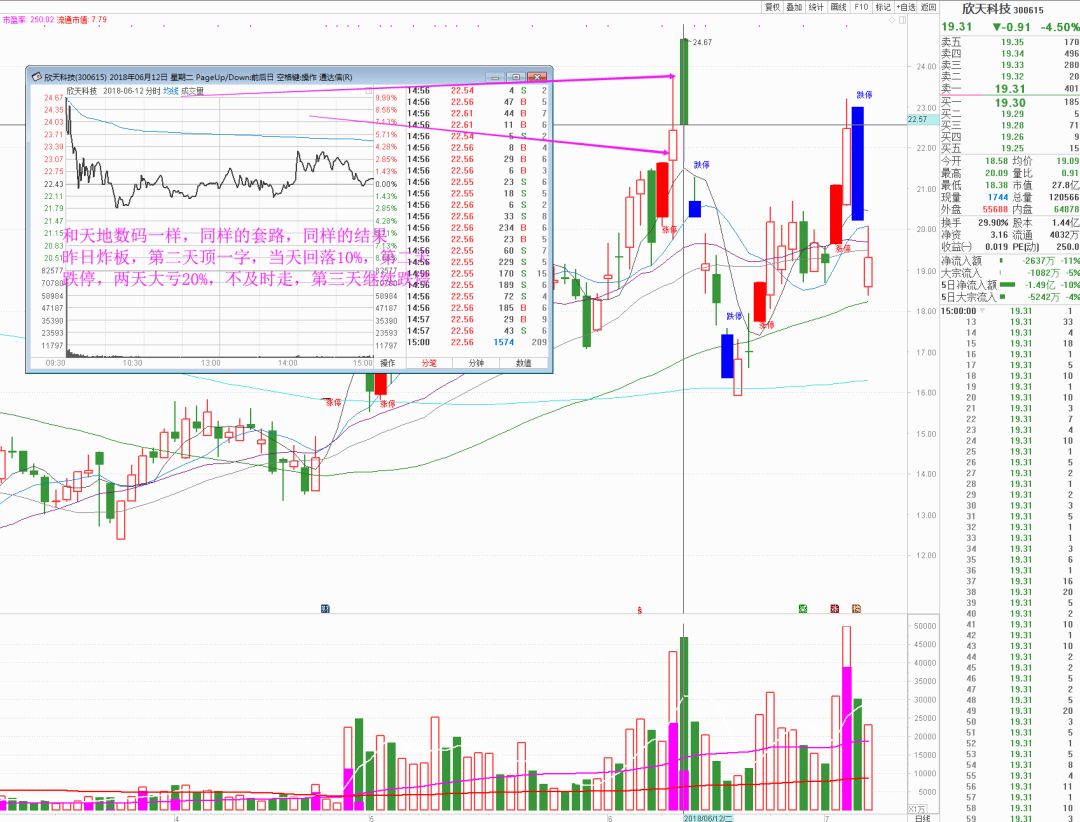1080x822 pixels.
Task: Open the 叠加 overlay option
Action: coord(794,7)
